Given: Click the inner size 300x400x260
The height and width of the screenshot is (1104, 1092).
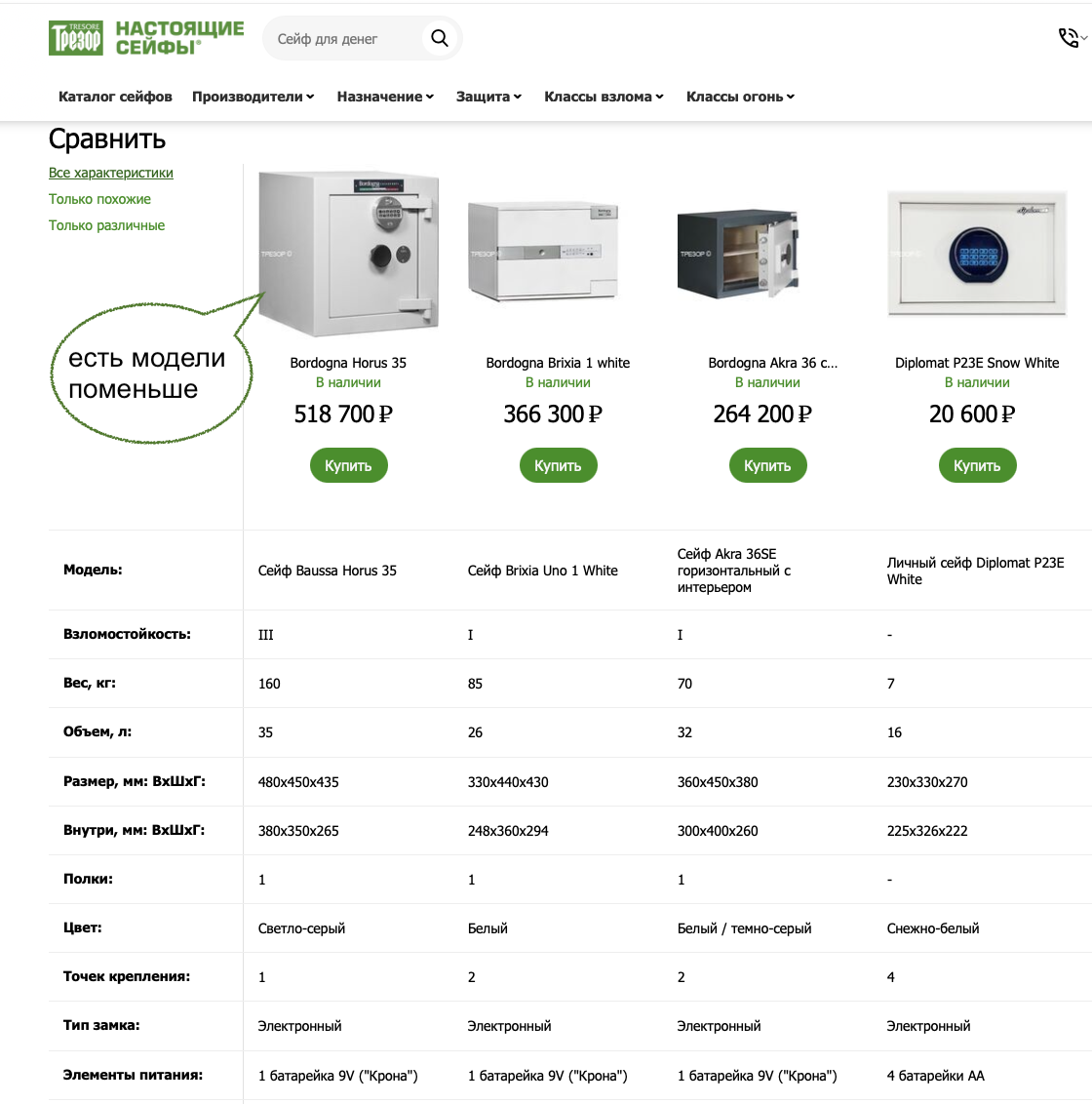Looking at the screenshot, I should click(x=718, y=831).
